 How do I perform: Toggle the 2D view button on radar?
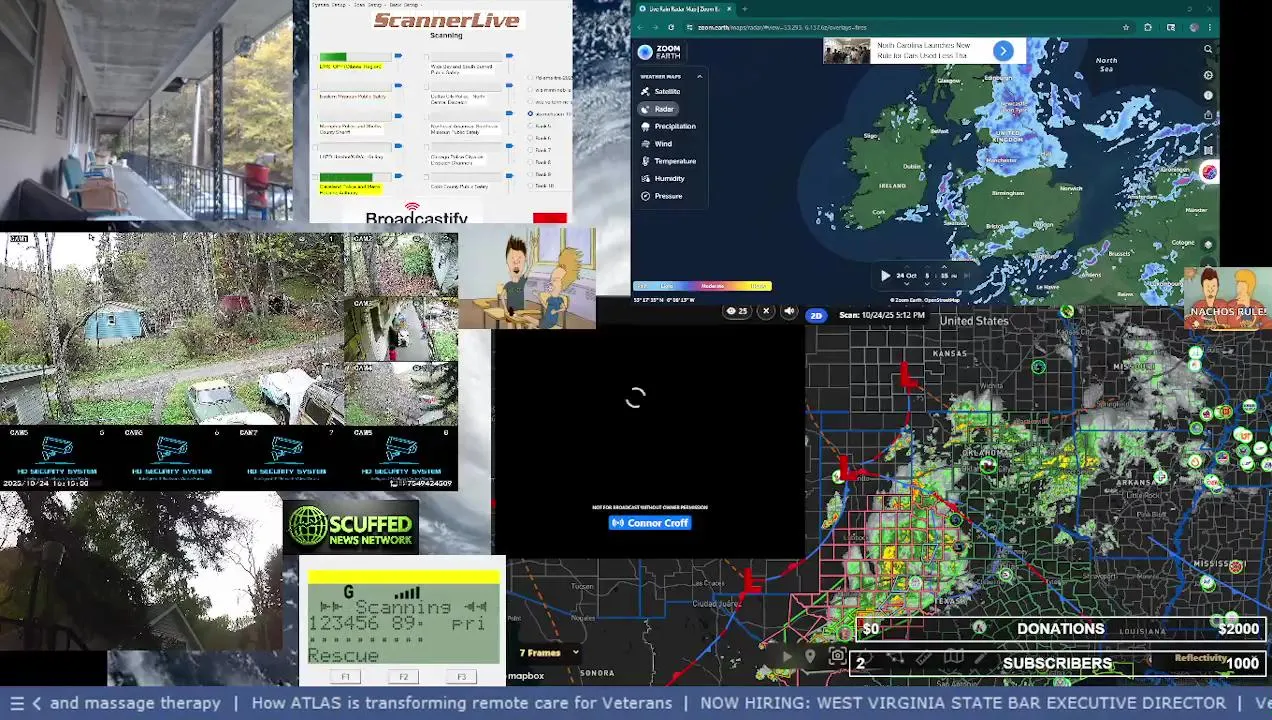click(x=816, y=316)
